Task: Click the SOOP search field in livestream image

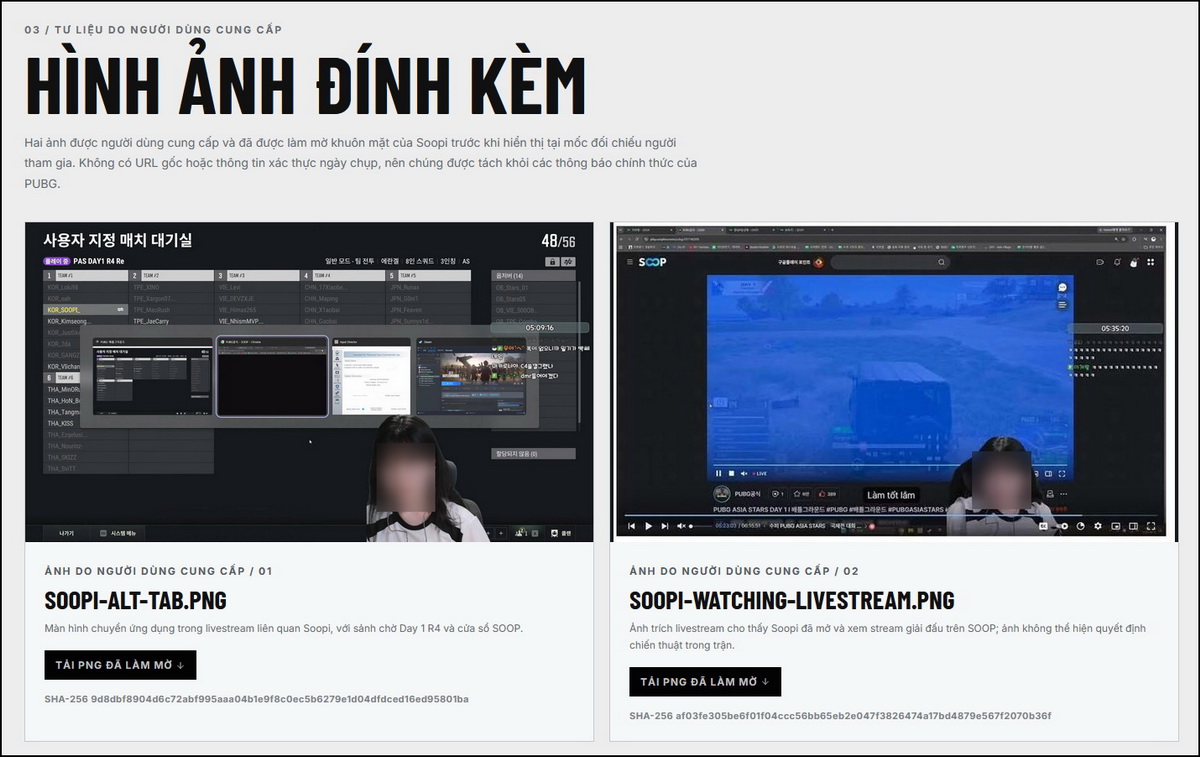Action: 890,262
